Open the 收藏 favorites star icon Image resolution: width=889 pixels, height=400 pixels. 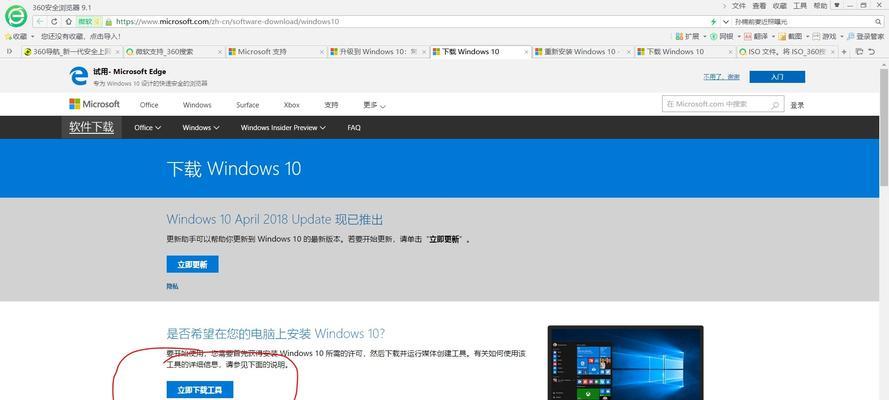click(x=8, y=36)
